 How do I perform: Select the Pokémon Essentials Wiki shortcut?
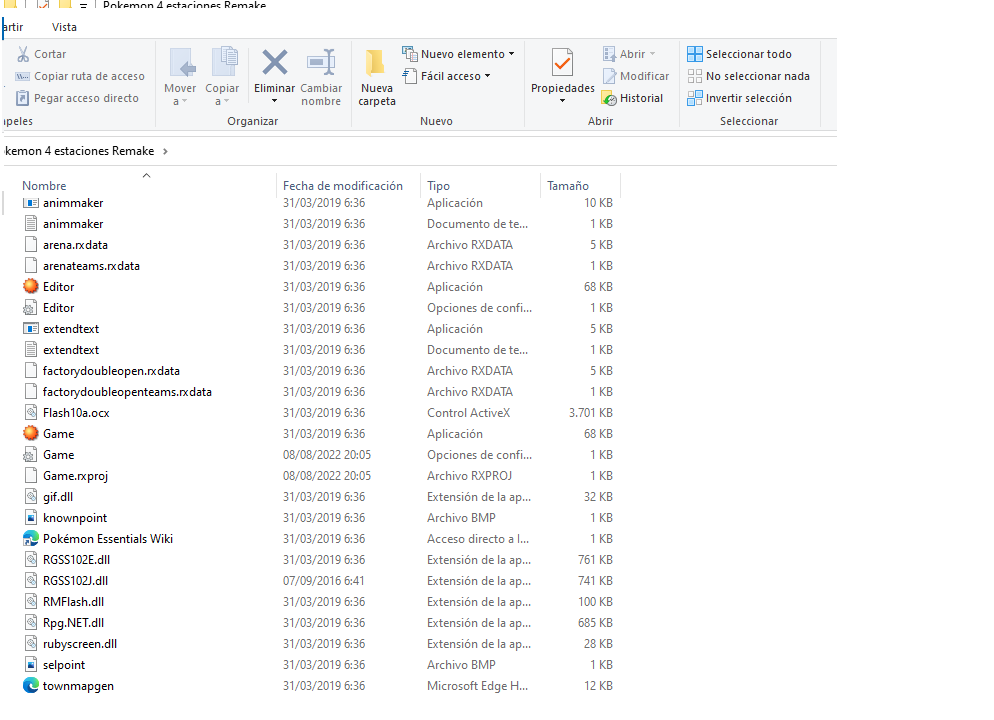pyautogui.click(x=107, y=539)
